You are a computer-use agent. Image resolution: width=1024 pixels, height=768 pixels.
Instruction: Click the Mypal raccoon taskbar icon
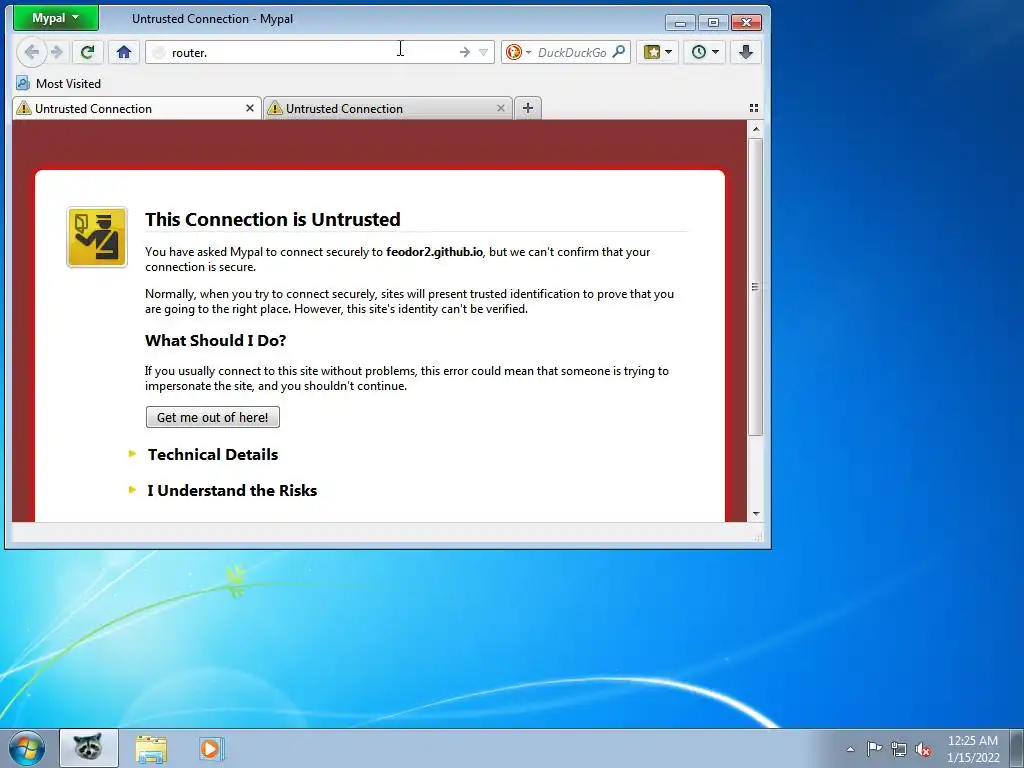tap(89, 748)
